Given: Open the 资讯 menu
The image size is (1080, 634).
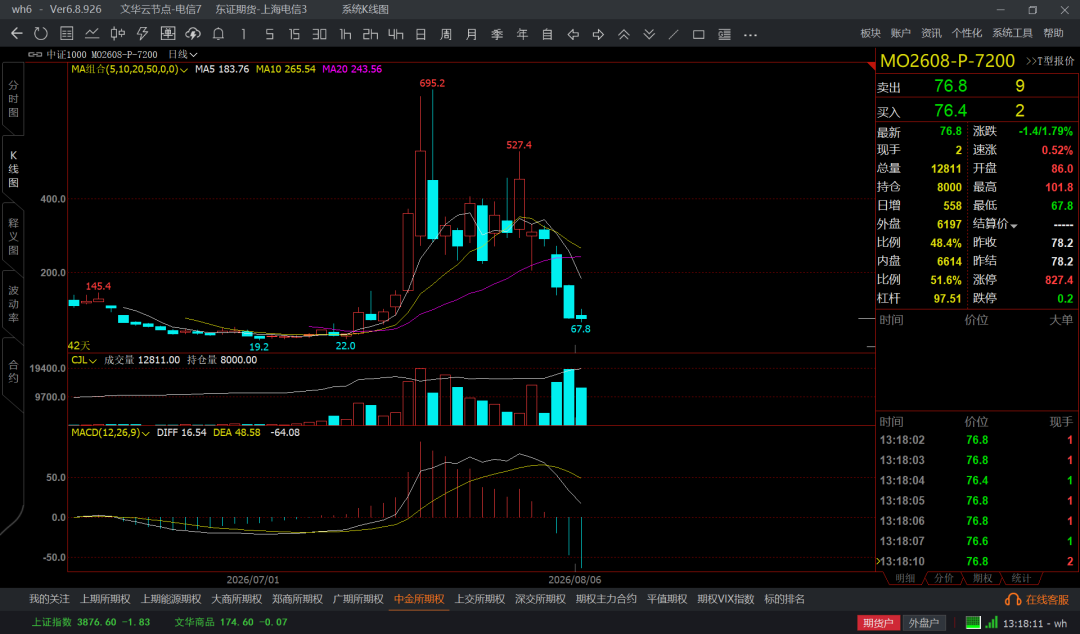Looking at the screenshot, I should pyautogui.click(x=931, y=33).
